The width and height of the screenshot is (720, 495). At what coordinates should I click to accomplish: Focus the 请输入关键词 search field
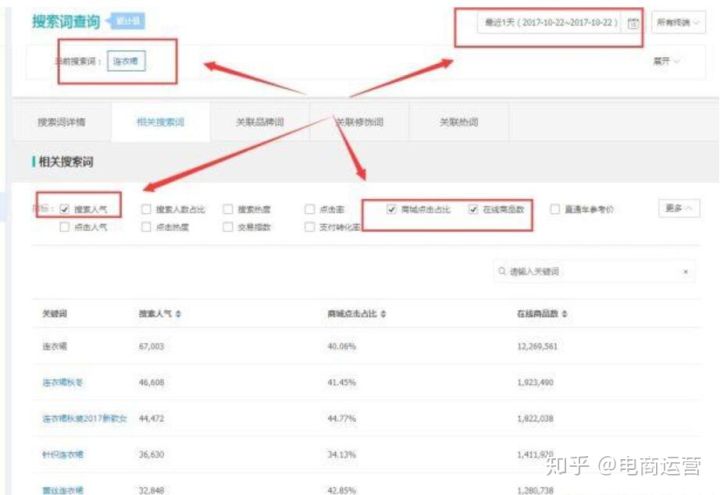(x=594, y=272)
